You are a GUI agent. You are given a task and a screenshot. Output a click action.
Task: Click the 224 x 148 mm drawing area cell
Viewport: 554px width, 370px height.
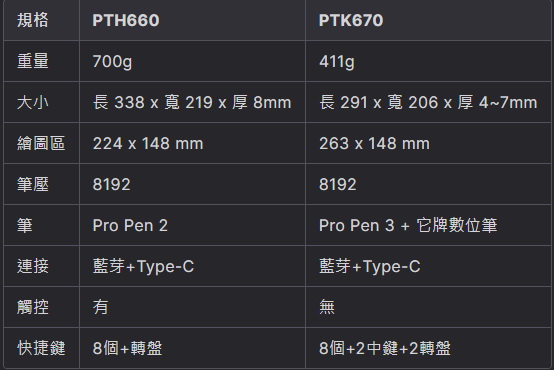[193, 143]
